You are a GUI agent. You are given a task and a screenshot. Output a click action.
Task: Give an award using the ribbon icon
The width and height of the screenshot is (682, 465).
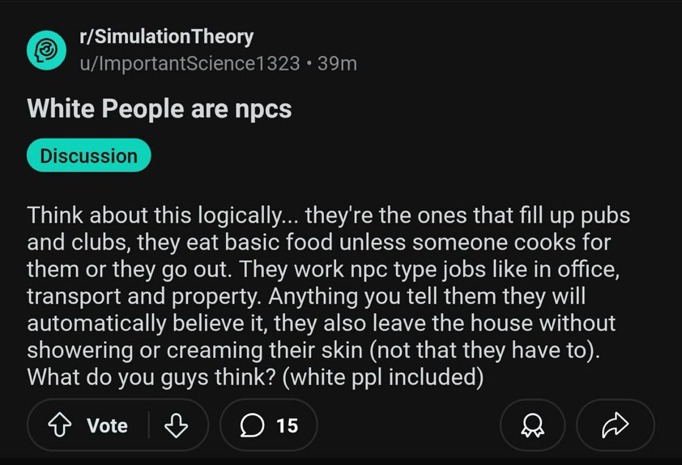pos(532,425)
